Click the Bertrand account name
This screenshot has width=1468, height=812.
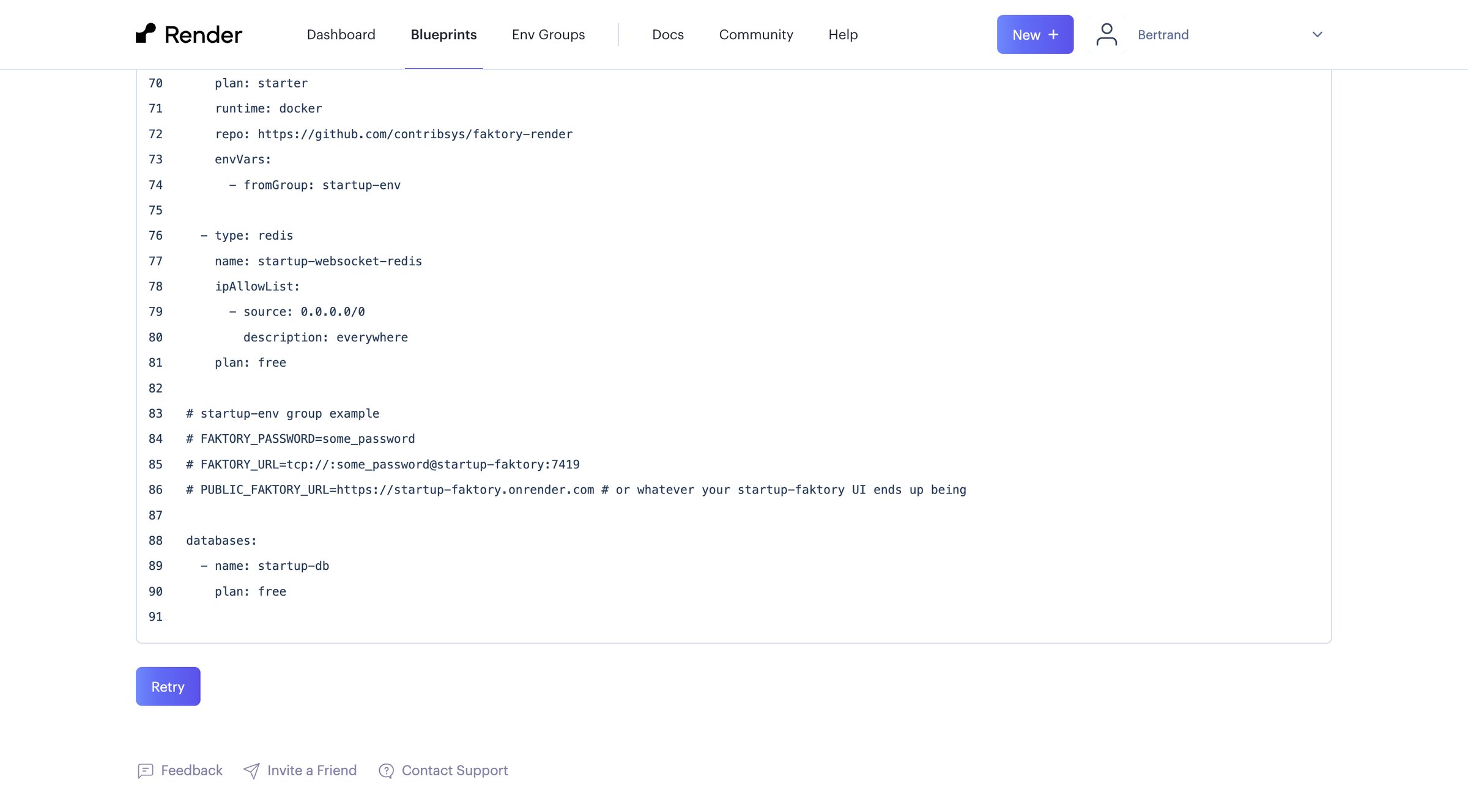pos(1163,34)
